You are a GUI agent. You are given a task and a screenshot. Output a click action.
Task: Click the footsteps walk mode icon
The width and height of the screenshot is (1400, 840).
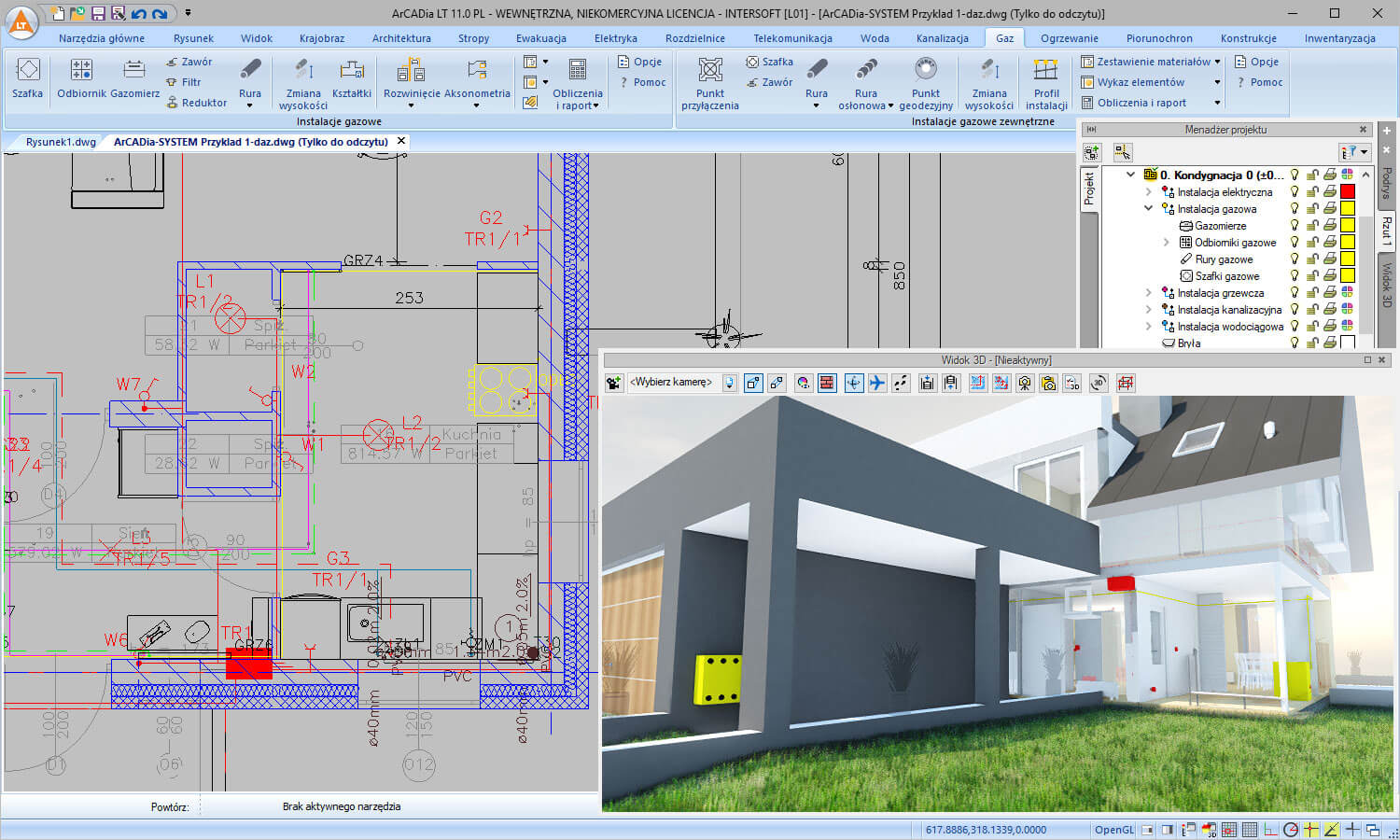pos(901,383)
